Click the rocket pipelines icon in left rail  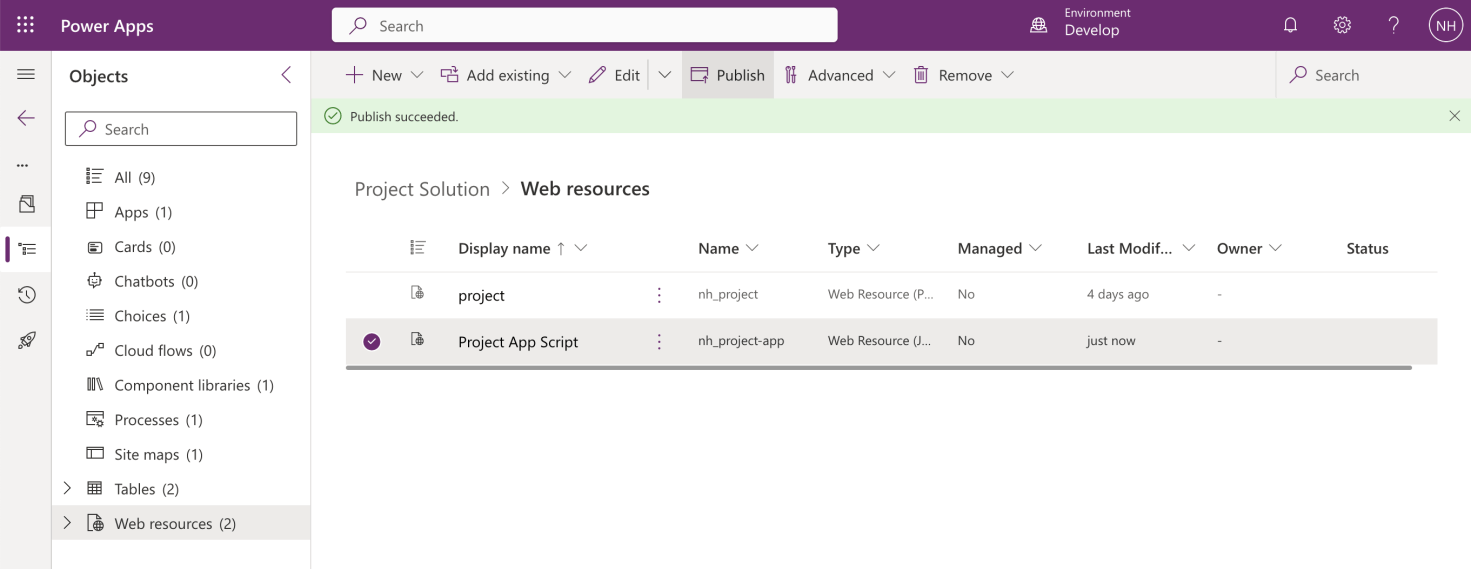tap(27, 341)
